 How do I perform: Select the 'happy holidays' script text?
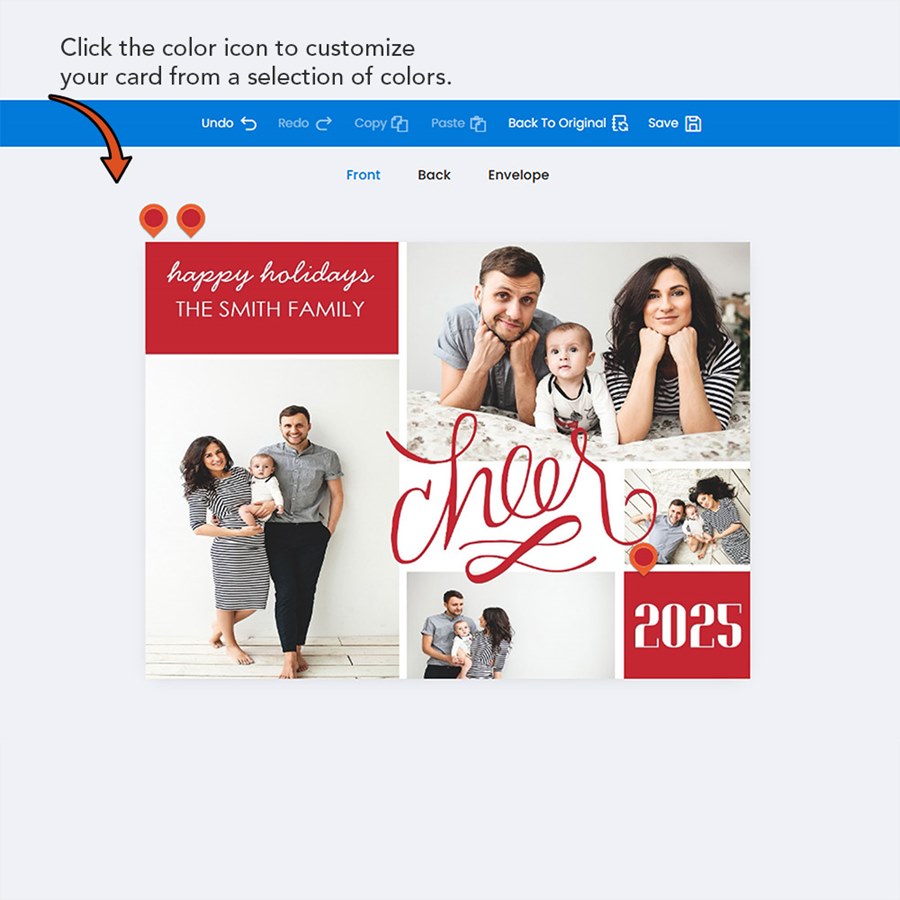[270, 274]
